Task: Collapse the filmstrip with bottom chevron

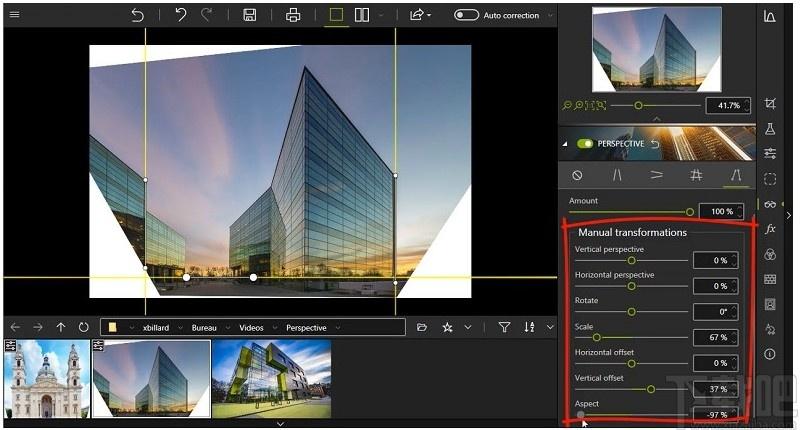Action: tap(280, 424)
